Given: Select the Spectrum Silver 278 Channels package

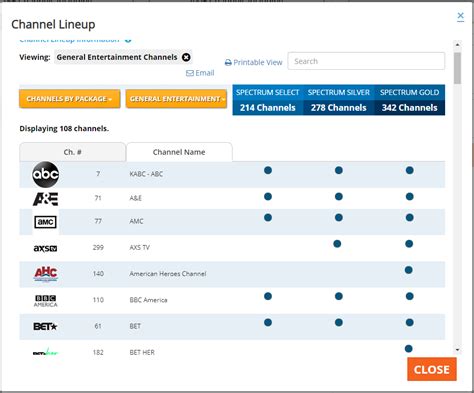Looking at the screenshot, I should point(339,100).
